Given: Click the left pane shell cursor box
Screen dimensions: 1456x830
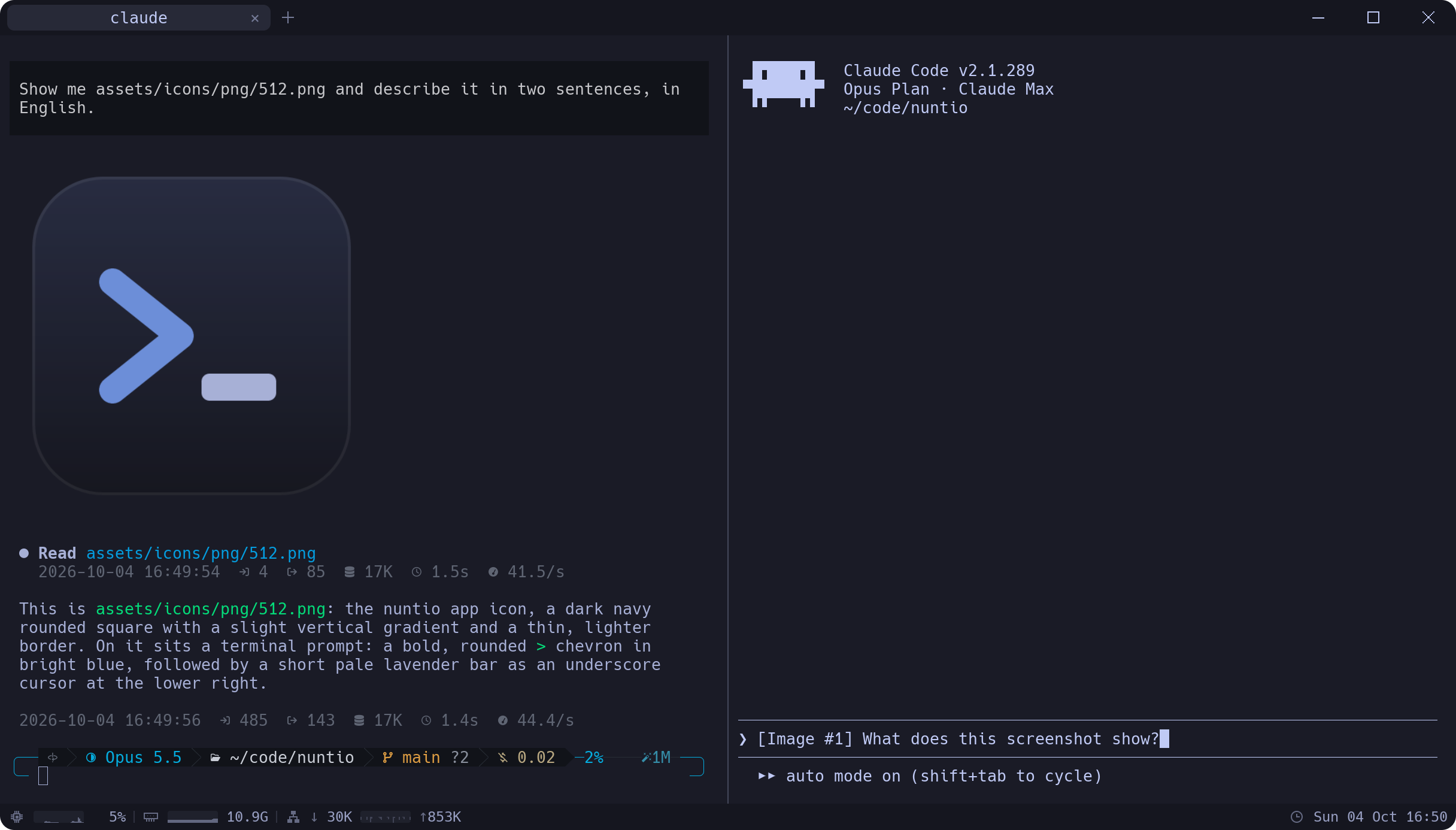Looking at the screenshot, I should click(43, 776).
